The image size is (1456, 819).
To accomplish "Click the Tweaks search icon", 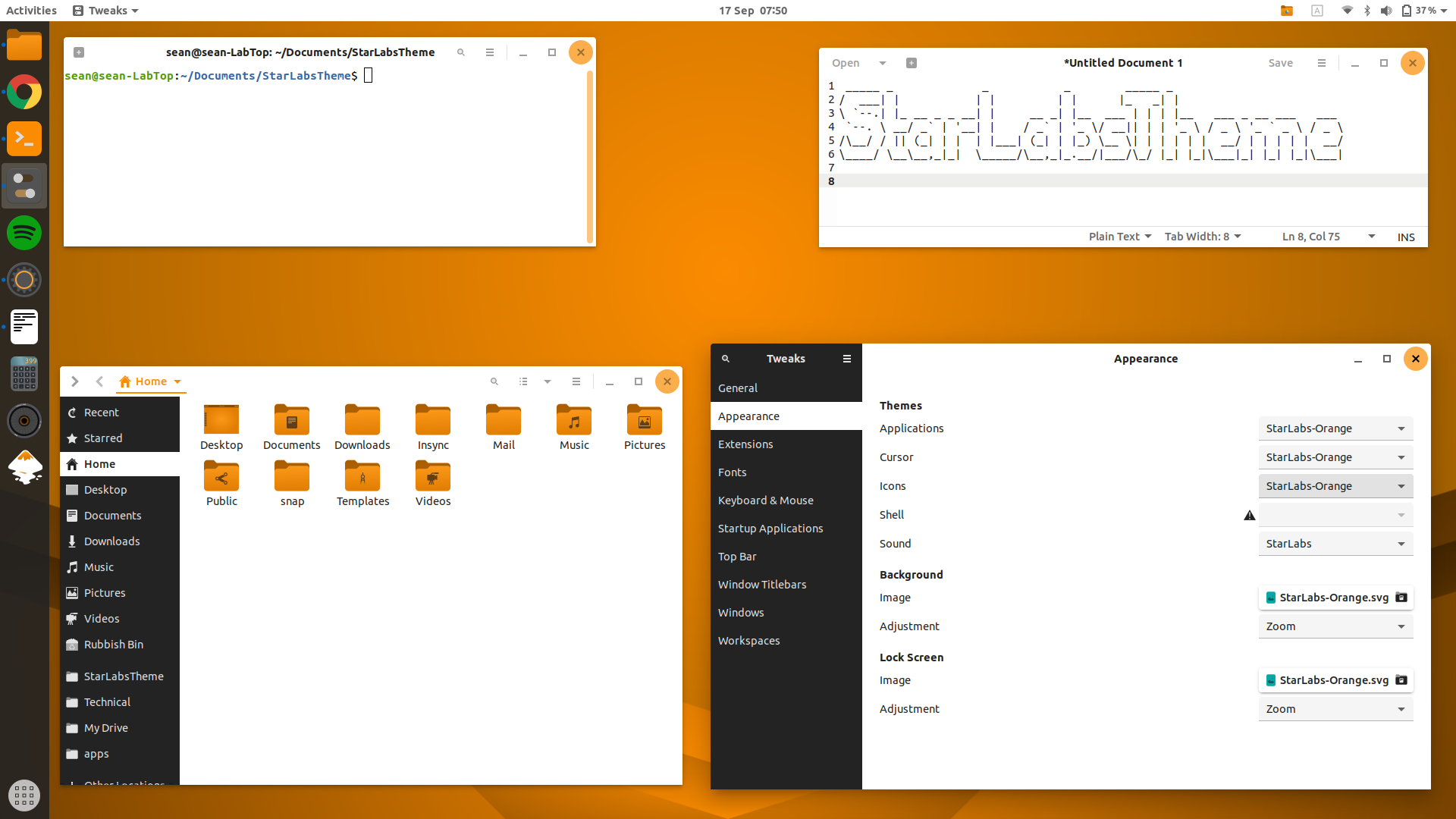I will pyautogui.click(x=725, y=359).
